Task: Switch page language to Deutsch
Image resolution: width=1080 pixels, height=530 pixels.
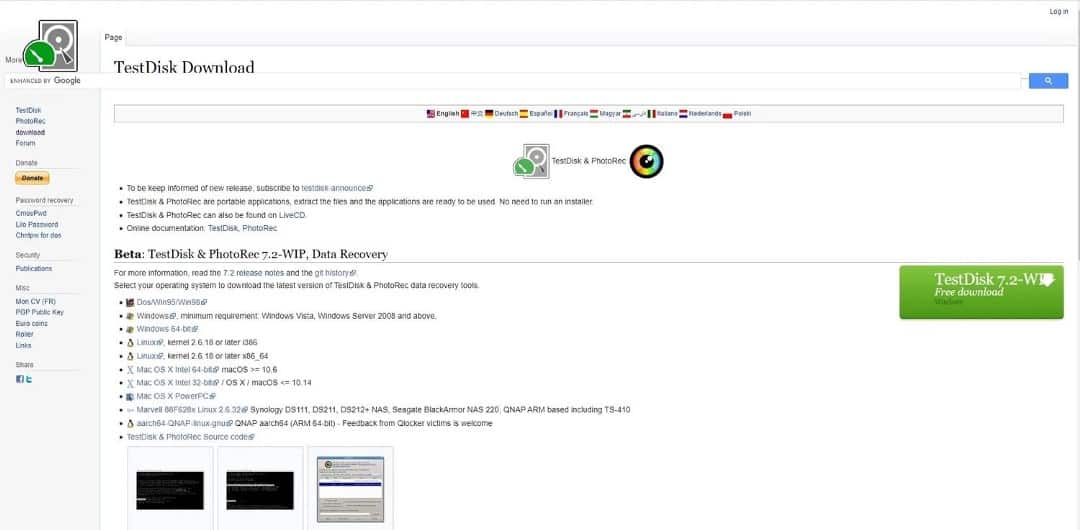Action: [x=506, y=114]
